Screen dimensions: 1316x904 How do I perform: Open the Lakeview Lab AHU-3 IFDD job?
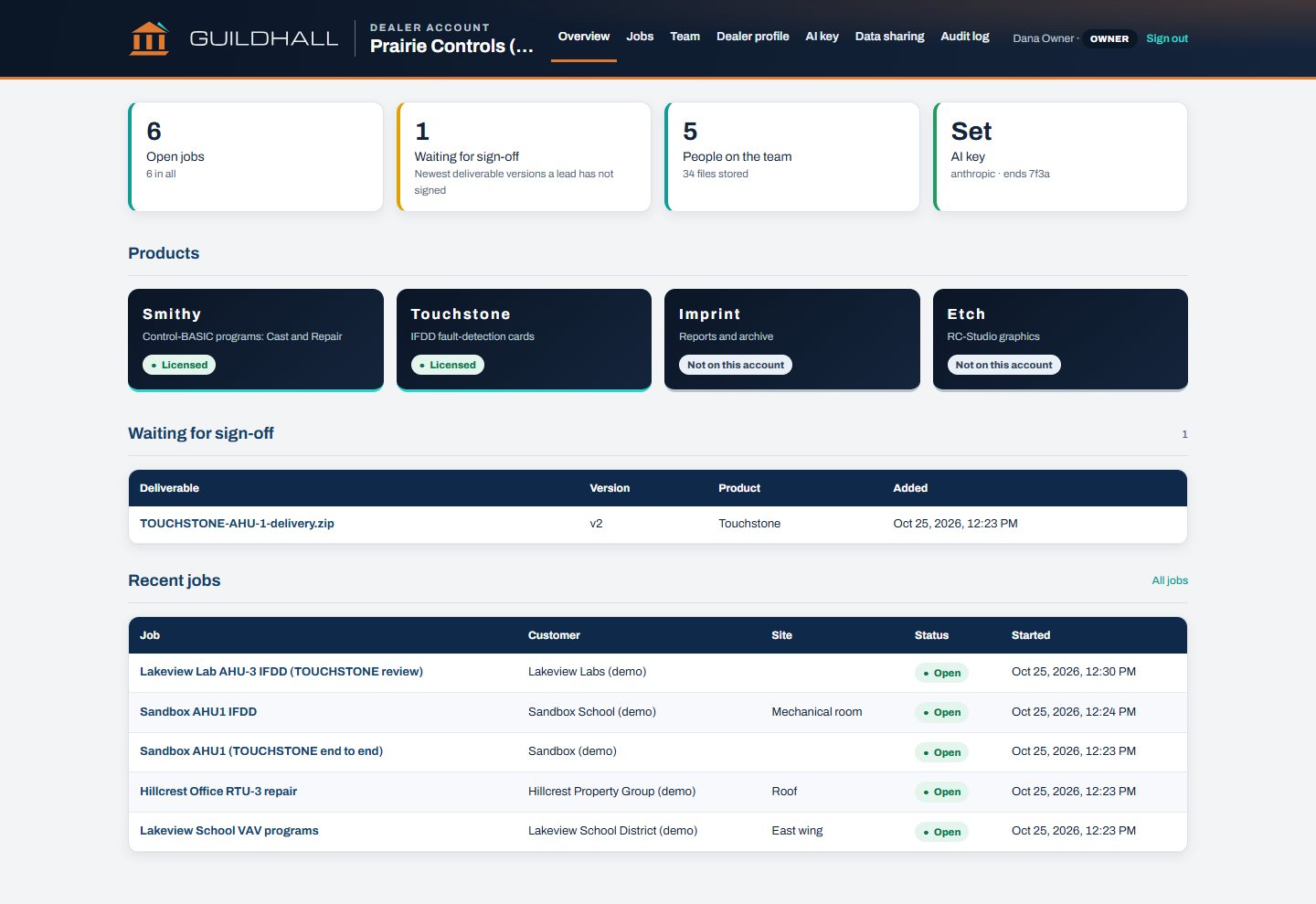[281, 672]
